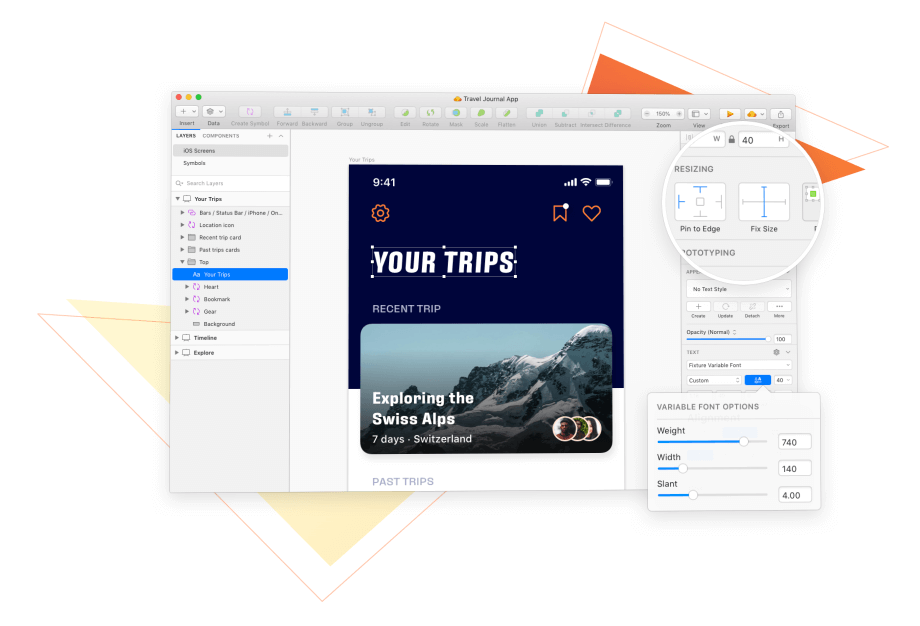This screenshot has width=920, height=626.
Task: Select the Your Trips text layer
Action: click(x=230, y=274)
